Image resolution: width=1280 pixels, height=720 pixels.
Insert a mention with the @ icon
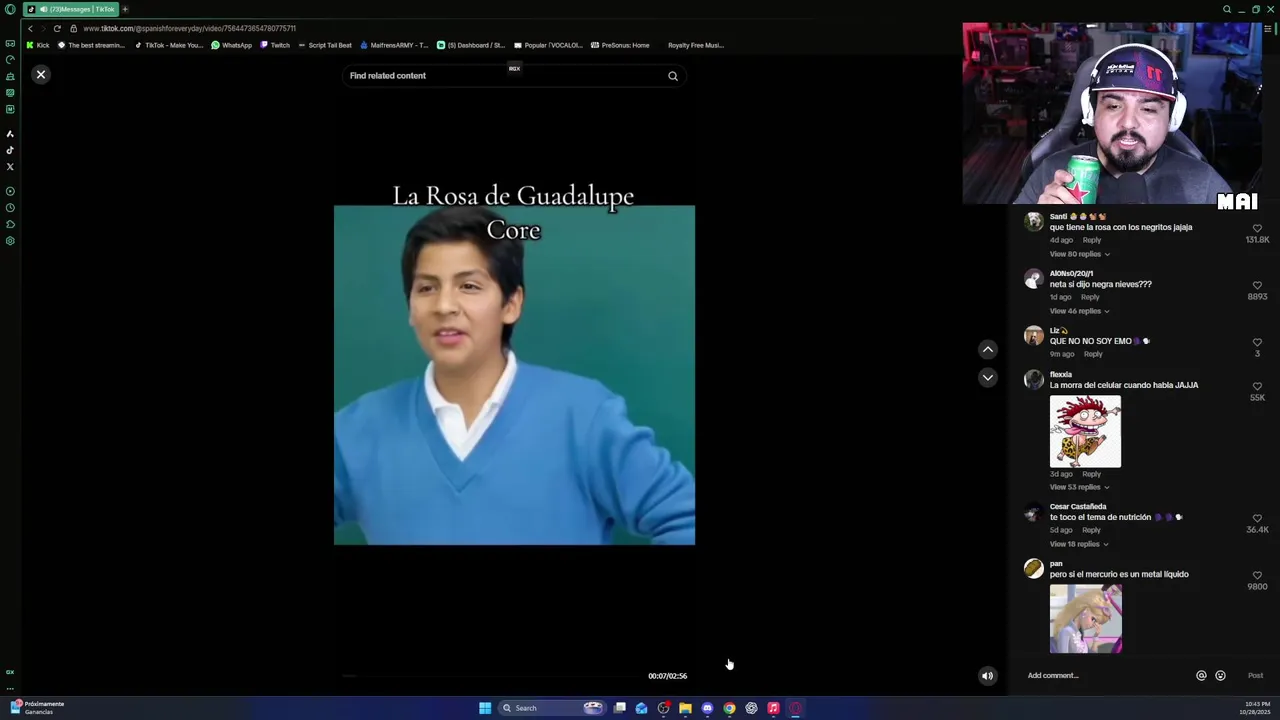click(x=1201, y=676)
